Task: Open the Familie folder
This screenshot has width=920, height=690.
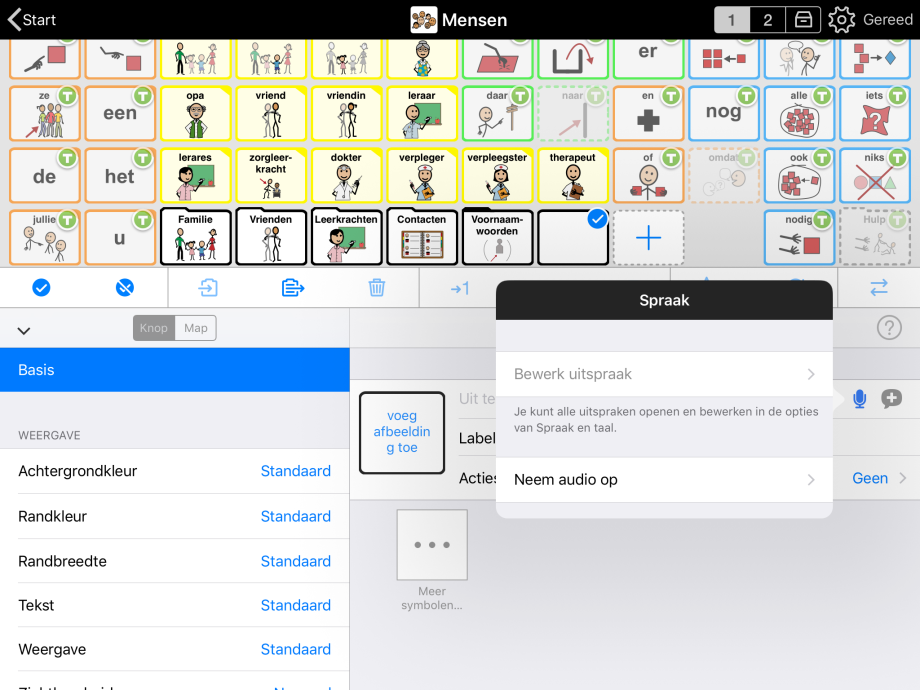Action: [195, 237]
